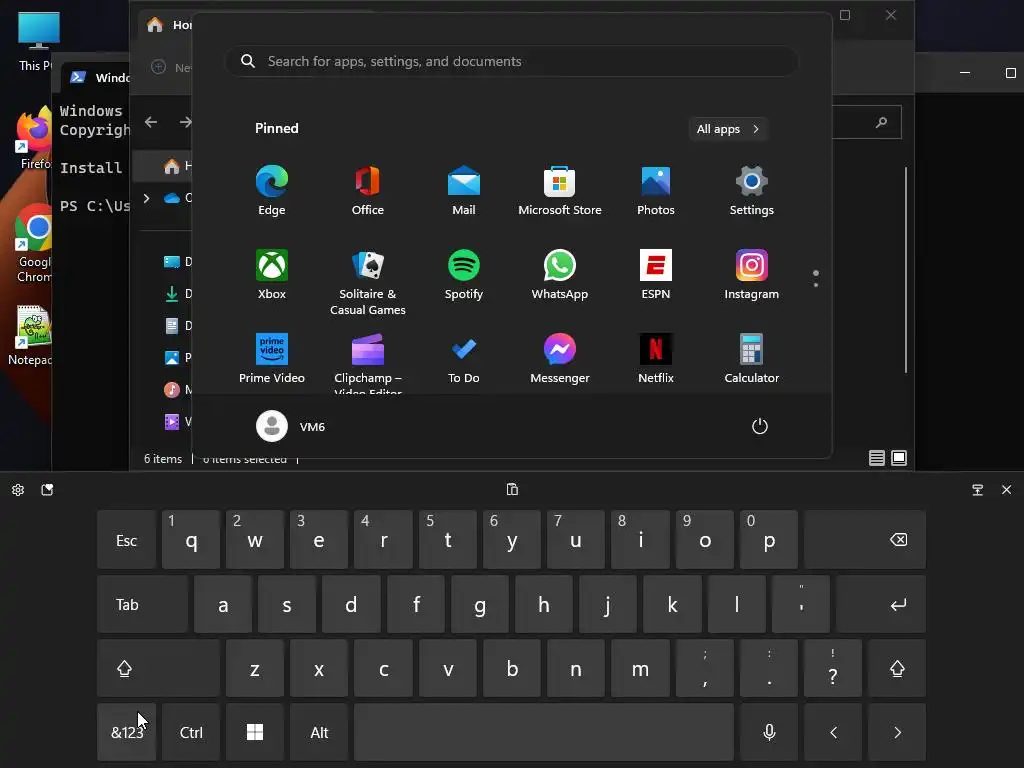Tap the left arrow key on keyboard
This screenshot has width=1024, height=768.
833,732
